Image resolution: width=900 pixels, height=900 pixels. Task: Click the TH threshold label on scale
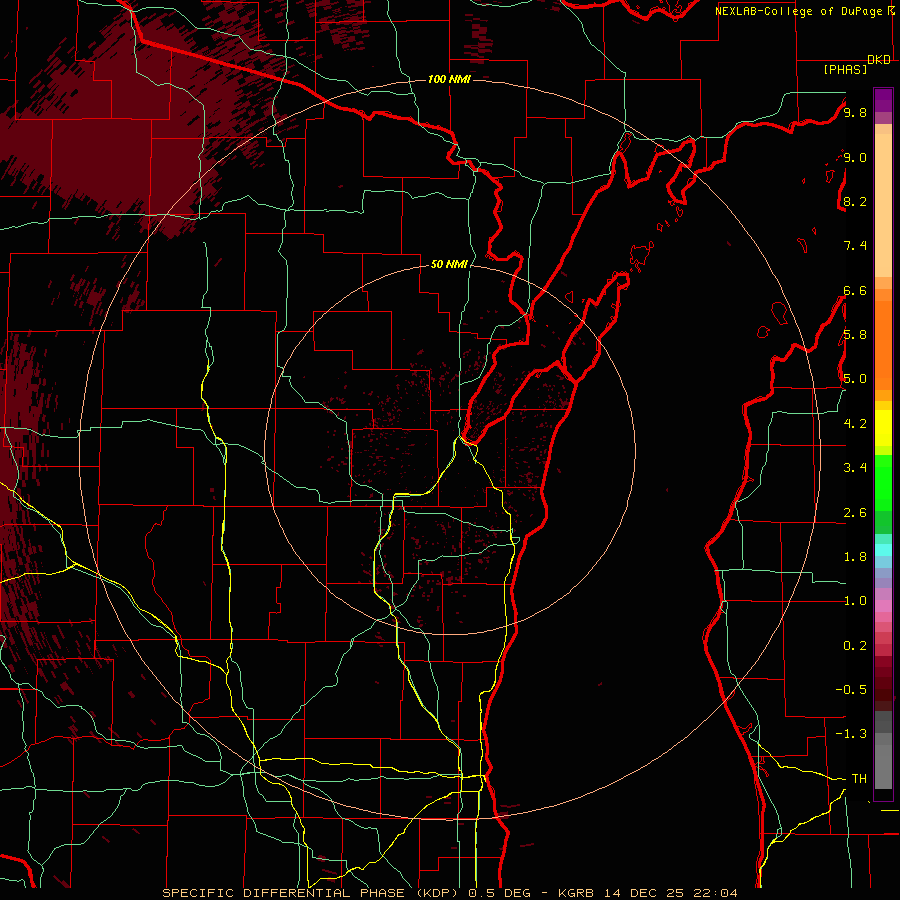pyautogui.click(x=859, y=778)
